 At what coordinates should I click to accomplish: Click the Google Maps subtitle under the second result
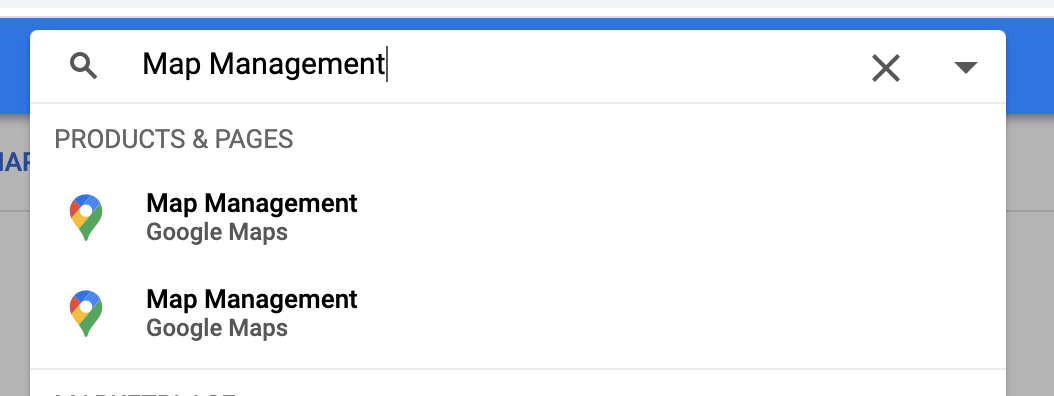point(217,329)
